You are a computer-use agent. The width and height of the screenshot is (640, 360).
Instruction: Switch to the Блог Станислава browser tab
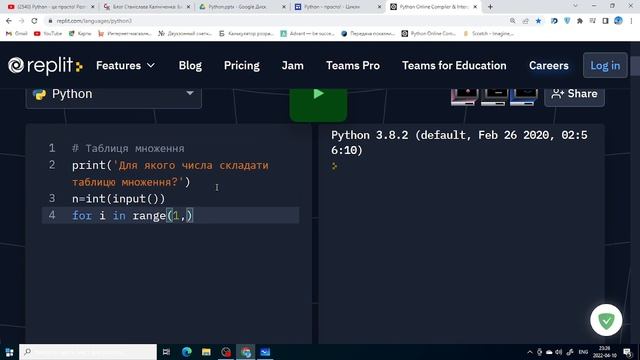(x=147, y=7)
